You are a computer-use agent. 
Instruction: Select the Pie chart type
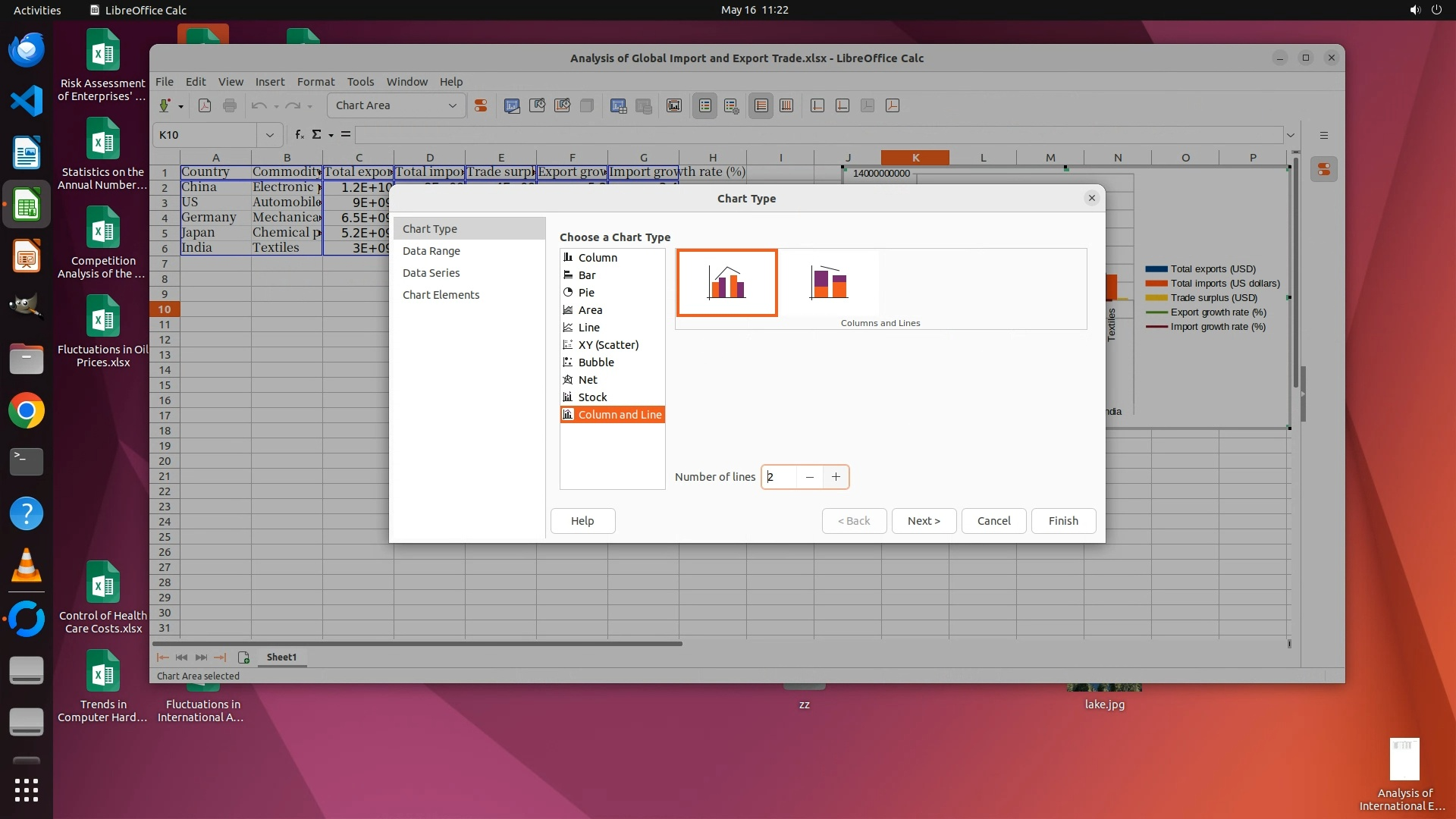click(586, 293)
